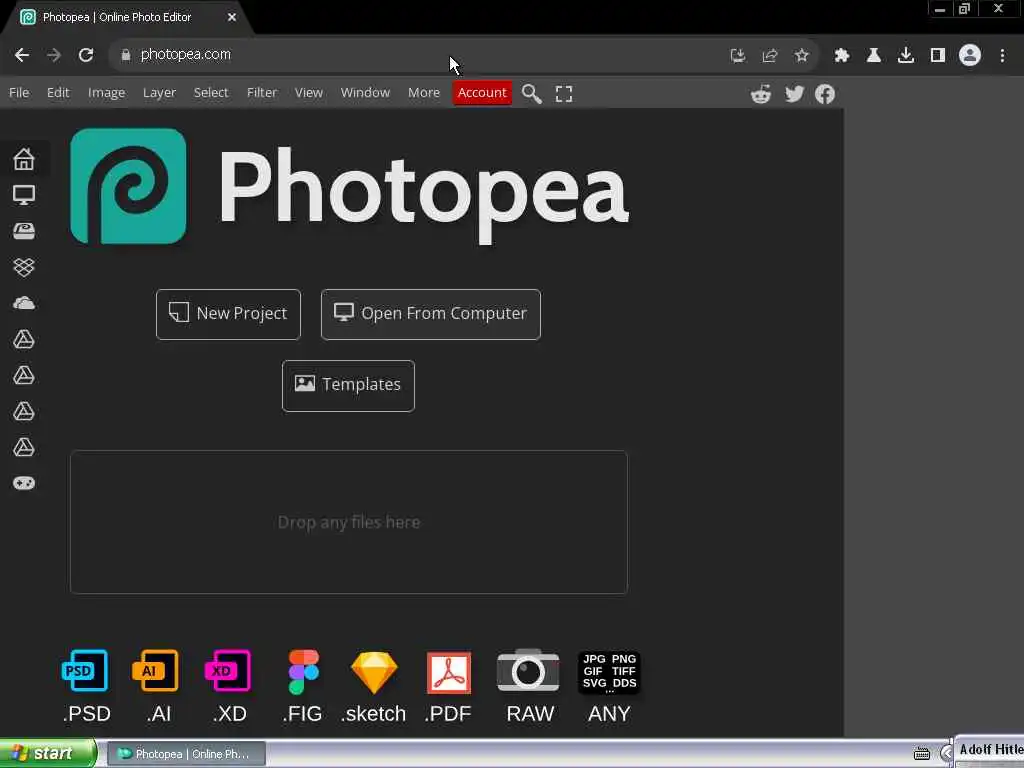
Task: Click the magnifier search icon in the menu bar
Action: [x=532, y=93]
